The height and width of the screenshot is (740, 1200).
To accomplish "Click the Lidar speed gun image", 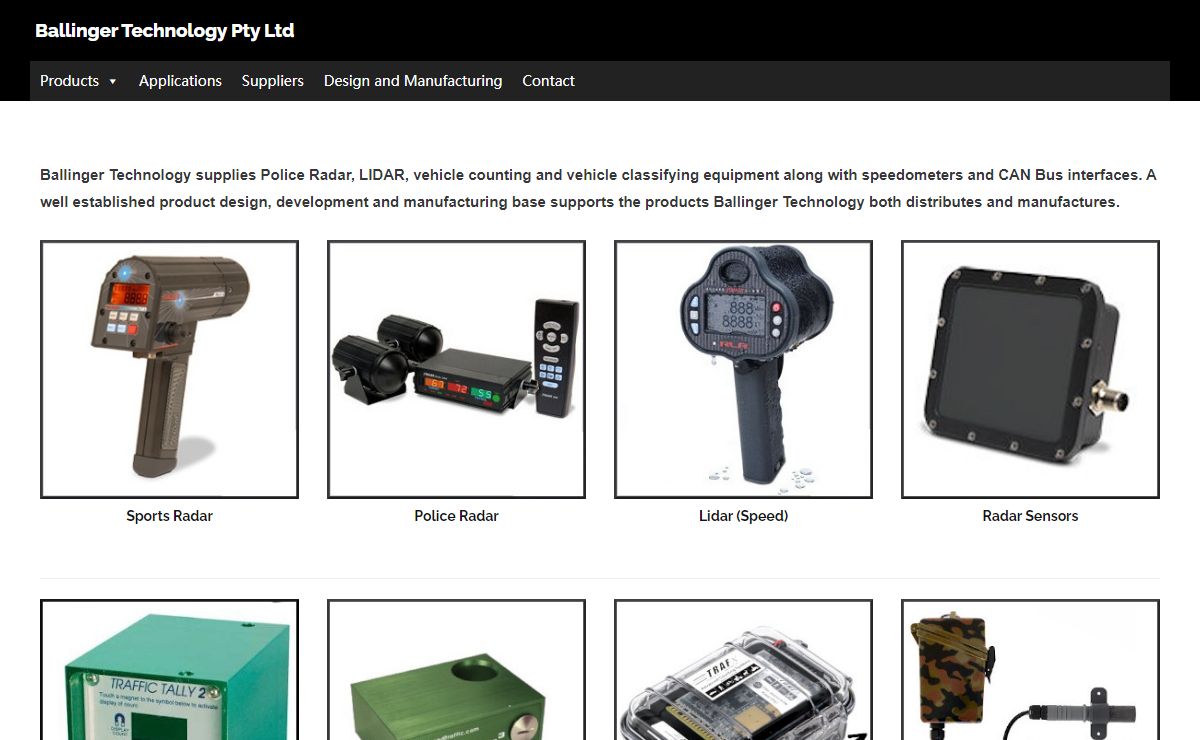I will [743, 369].
